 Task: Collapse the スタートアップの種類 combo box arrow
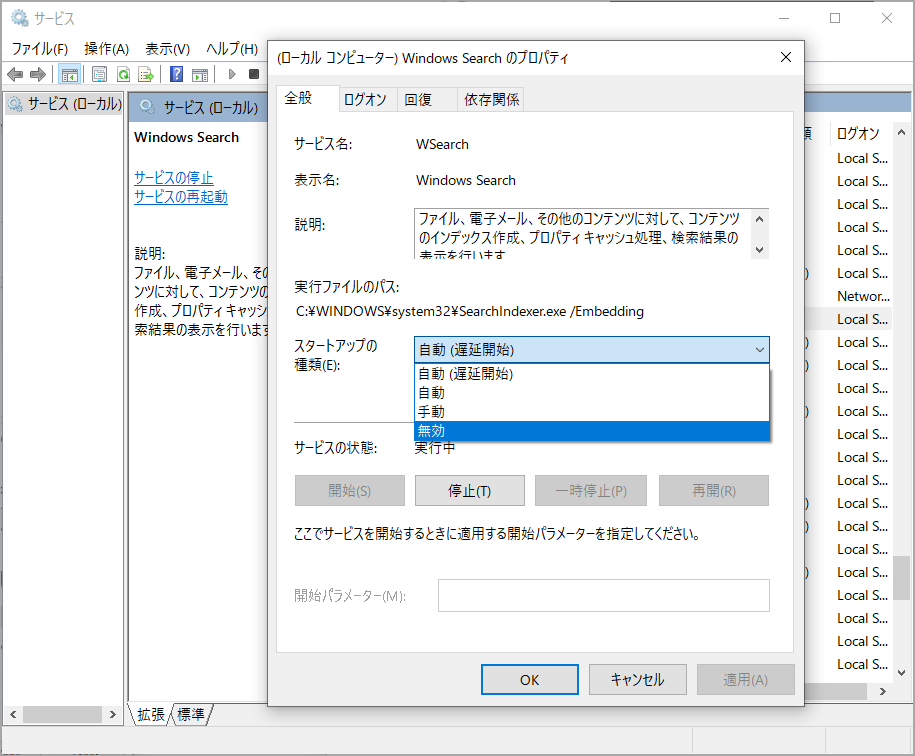tap(759, 349)
